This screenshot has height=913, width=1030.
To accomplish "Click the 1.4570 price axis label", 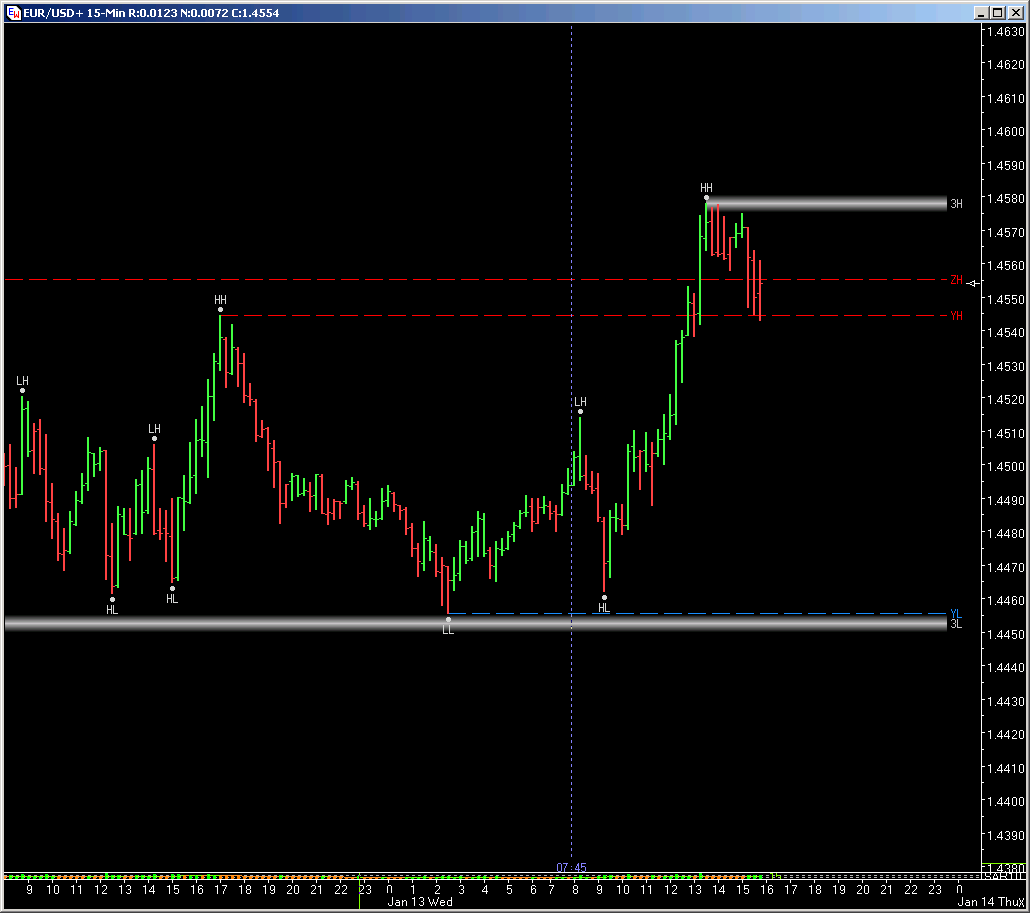I will [x=1006, y=233].
